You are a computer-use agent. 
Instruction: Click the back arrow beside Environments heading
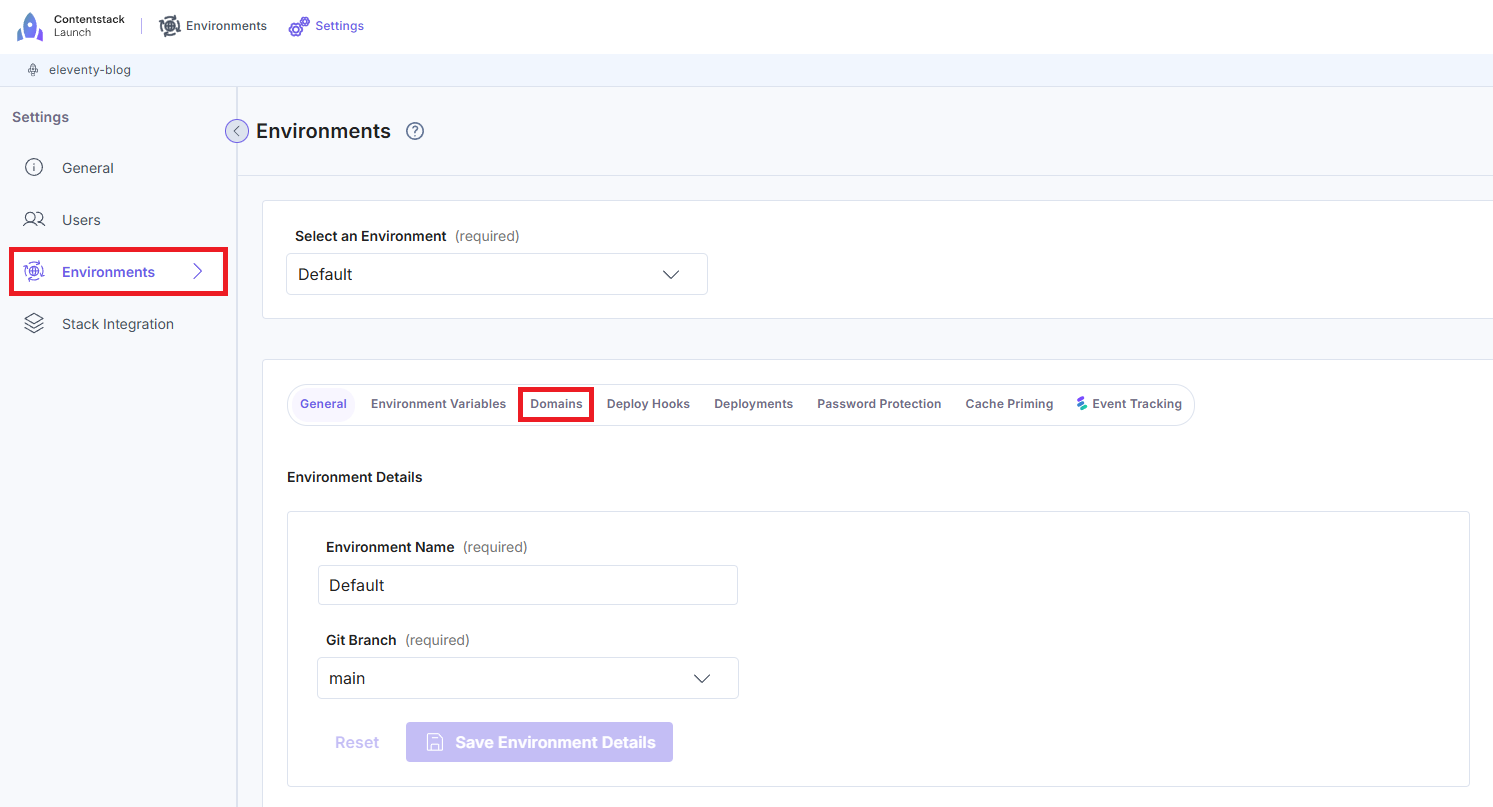[x=236, y=130]
